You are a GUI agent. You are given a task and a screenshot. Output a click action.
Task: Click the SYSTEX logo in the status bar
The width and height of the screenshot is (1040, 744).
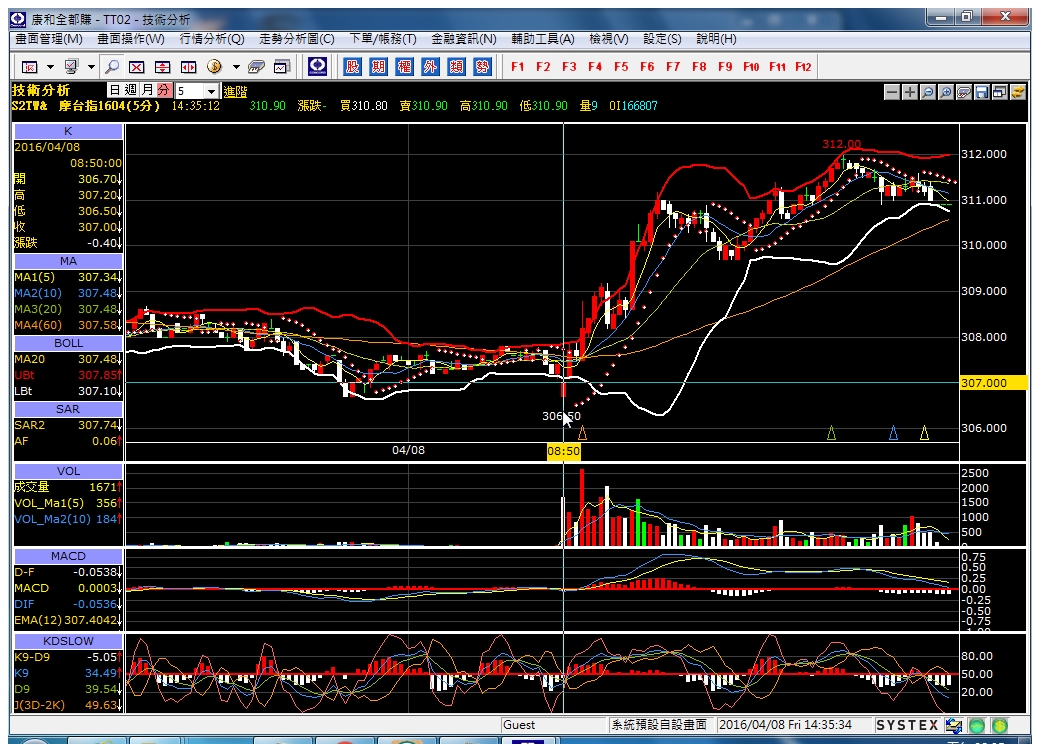(x=907, y=725)
